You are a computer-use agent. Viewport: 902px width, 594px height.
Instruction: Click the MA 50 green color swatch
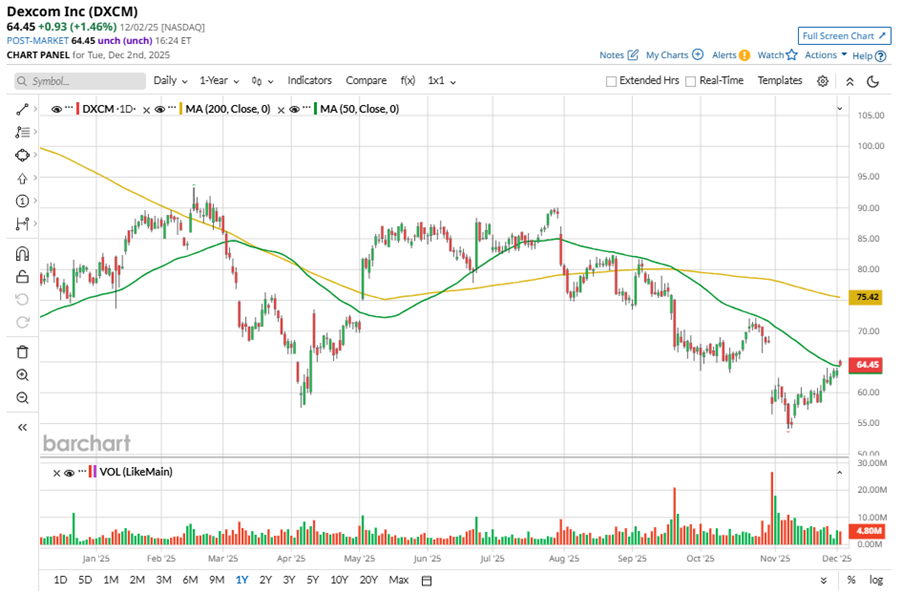(315, 109)
